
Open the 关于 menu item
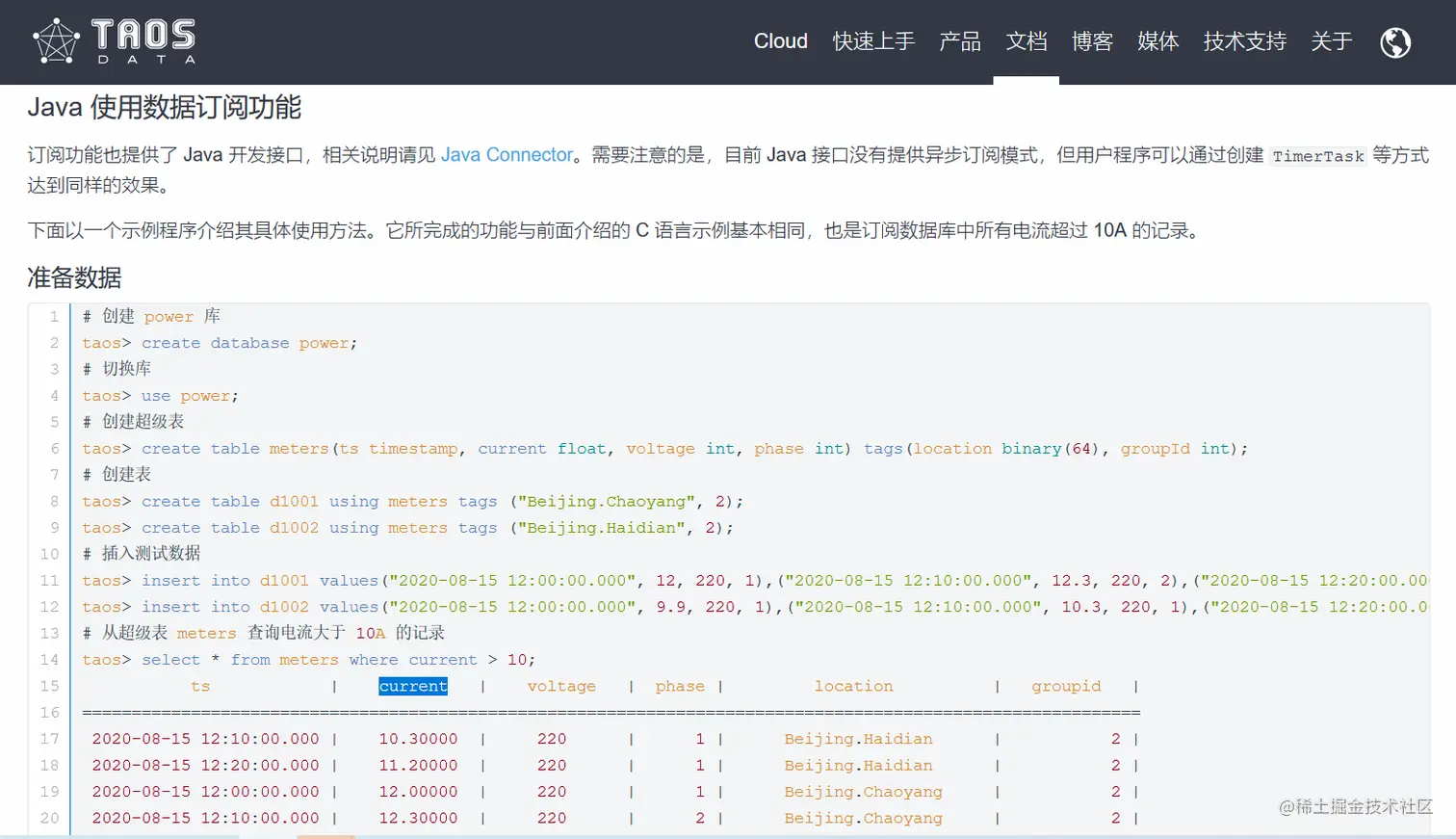pyautogui.click(x=1332, y=41)
